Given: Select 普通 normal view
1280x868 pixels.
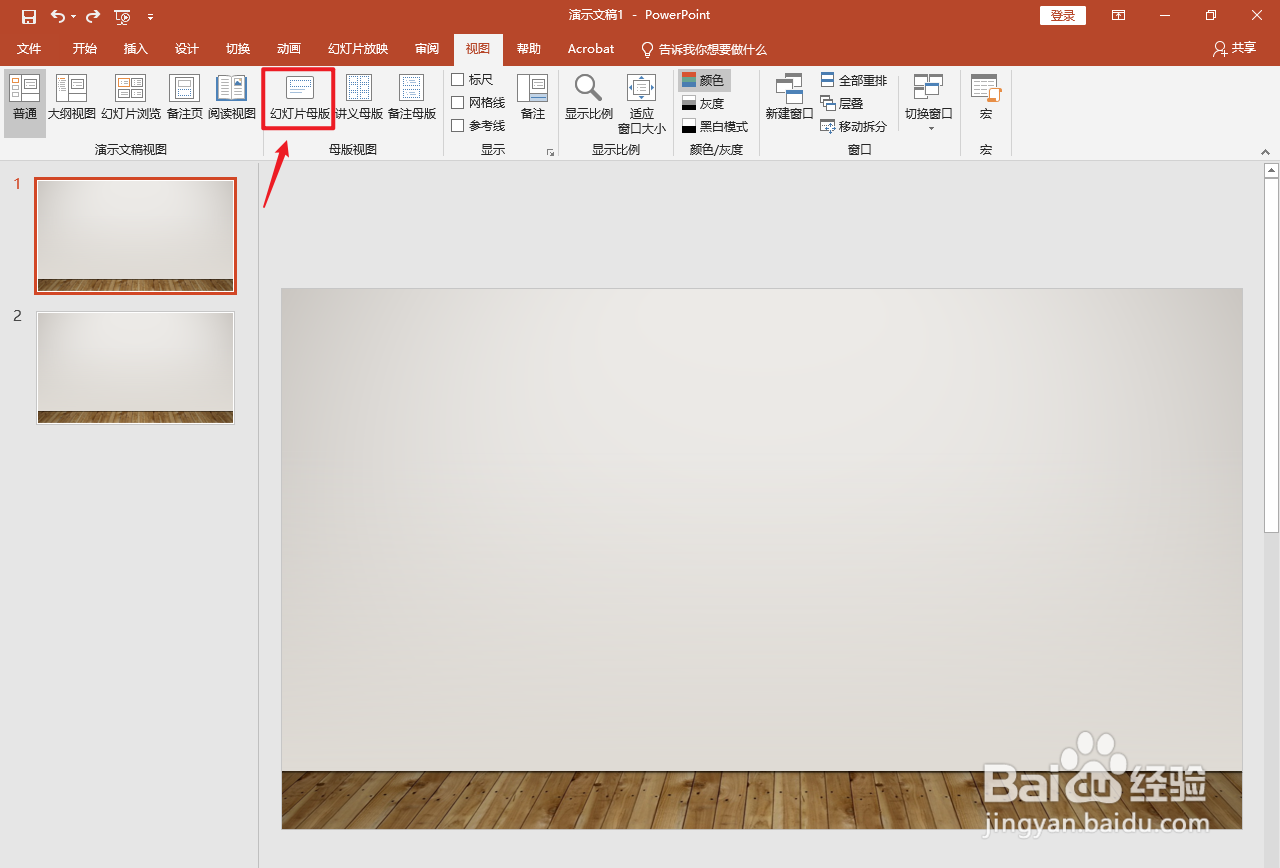Looking at the screenshot, I should [25, 102].
